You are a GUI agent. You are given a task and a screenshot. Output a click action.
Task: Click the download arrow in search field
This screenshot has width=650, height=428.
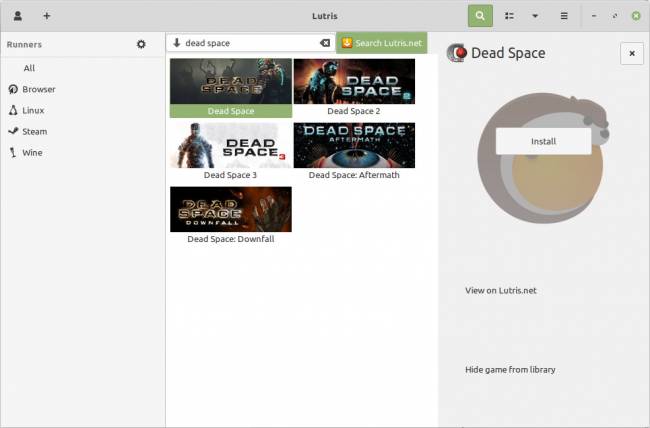[x=177, y=43]
